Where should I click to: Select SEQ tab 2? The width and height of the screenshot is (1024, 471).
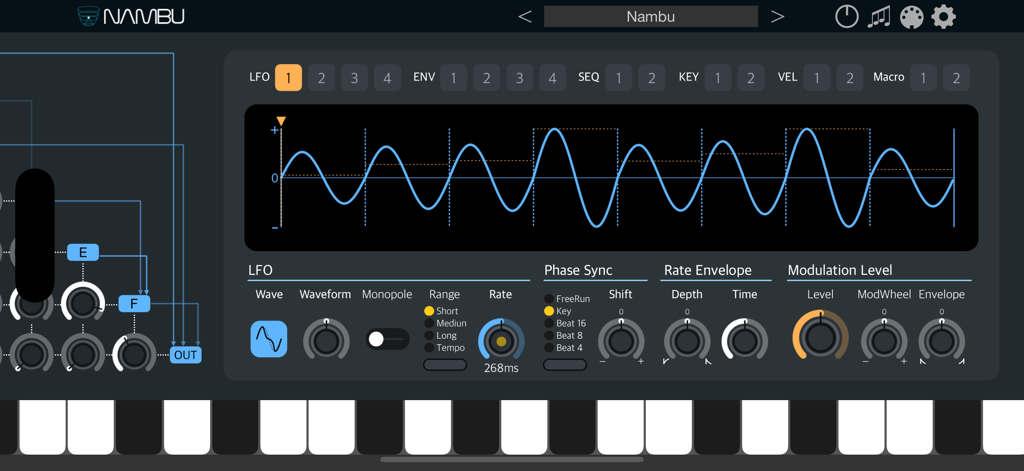pyautogui.click(x=651, y=78)
